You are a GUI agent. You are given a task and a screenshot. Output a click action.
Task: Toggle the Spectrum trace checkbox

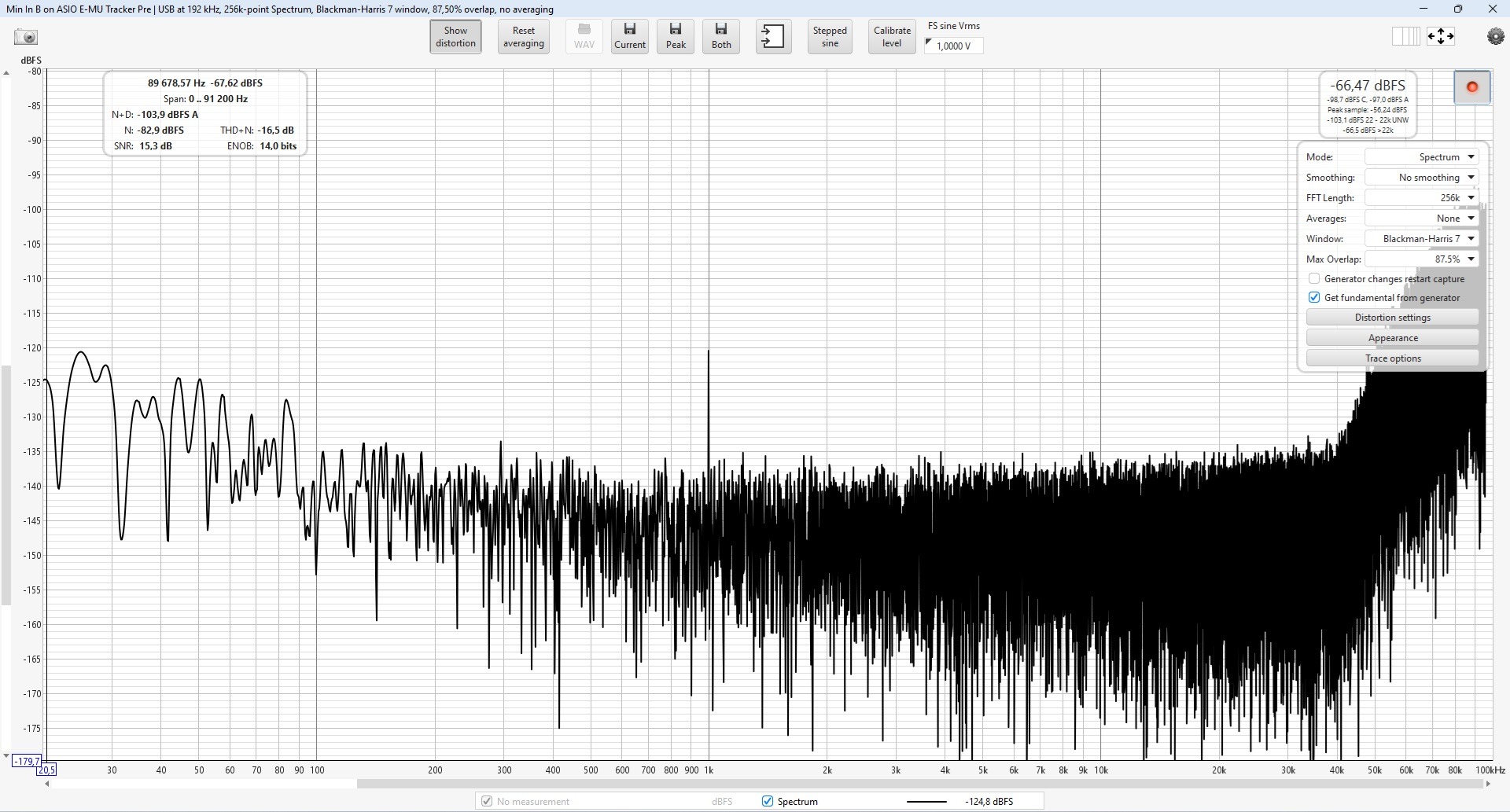pos(768,802)
